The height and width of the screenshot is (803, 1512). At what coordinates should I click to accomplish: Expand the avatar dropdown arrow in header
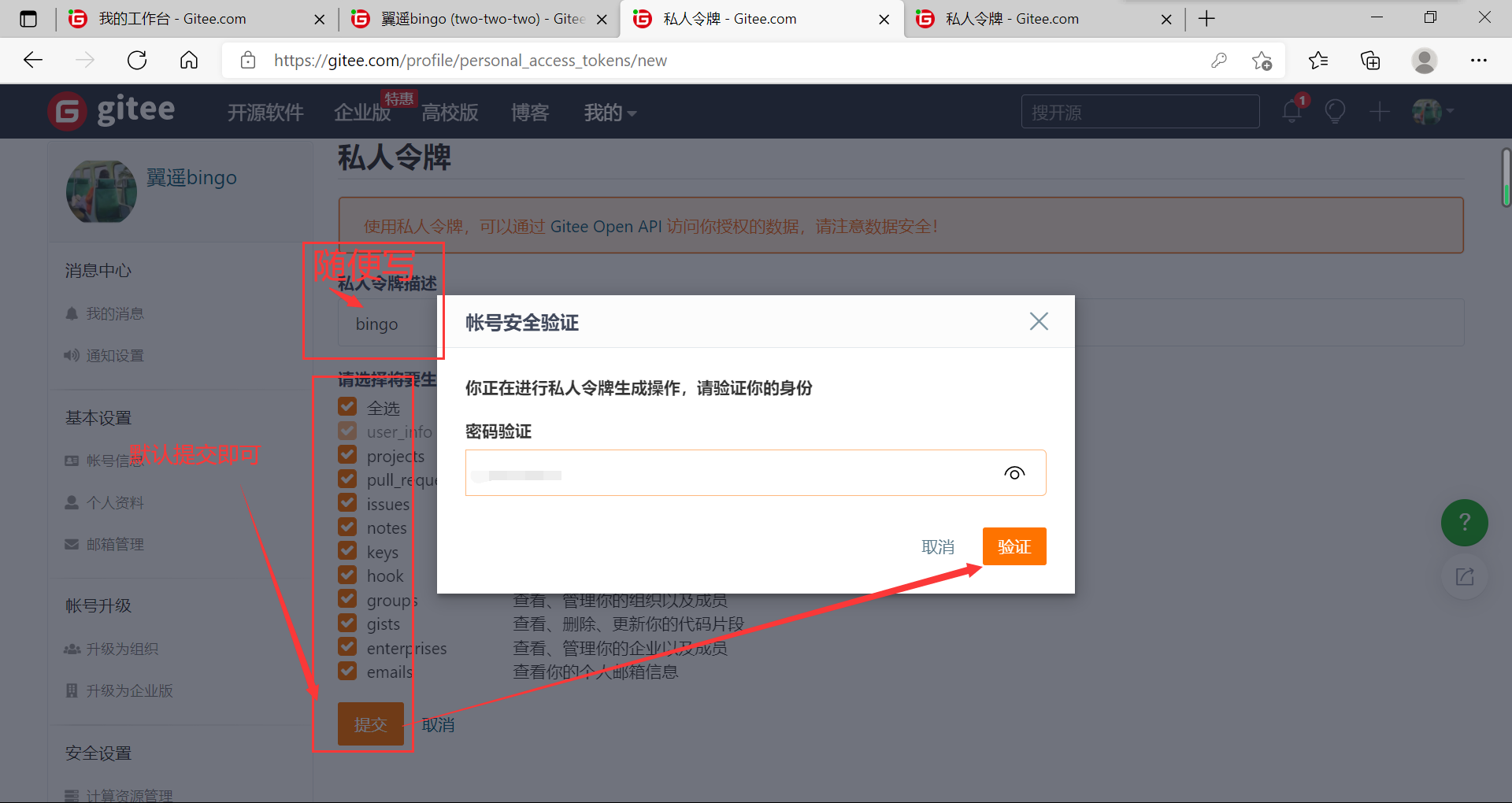pos(1451,111)
